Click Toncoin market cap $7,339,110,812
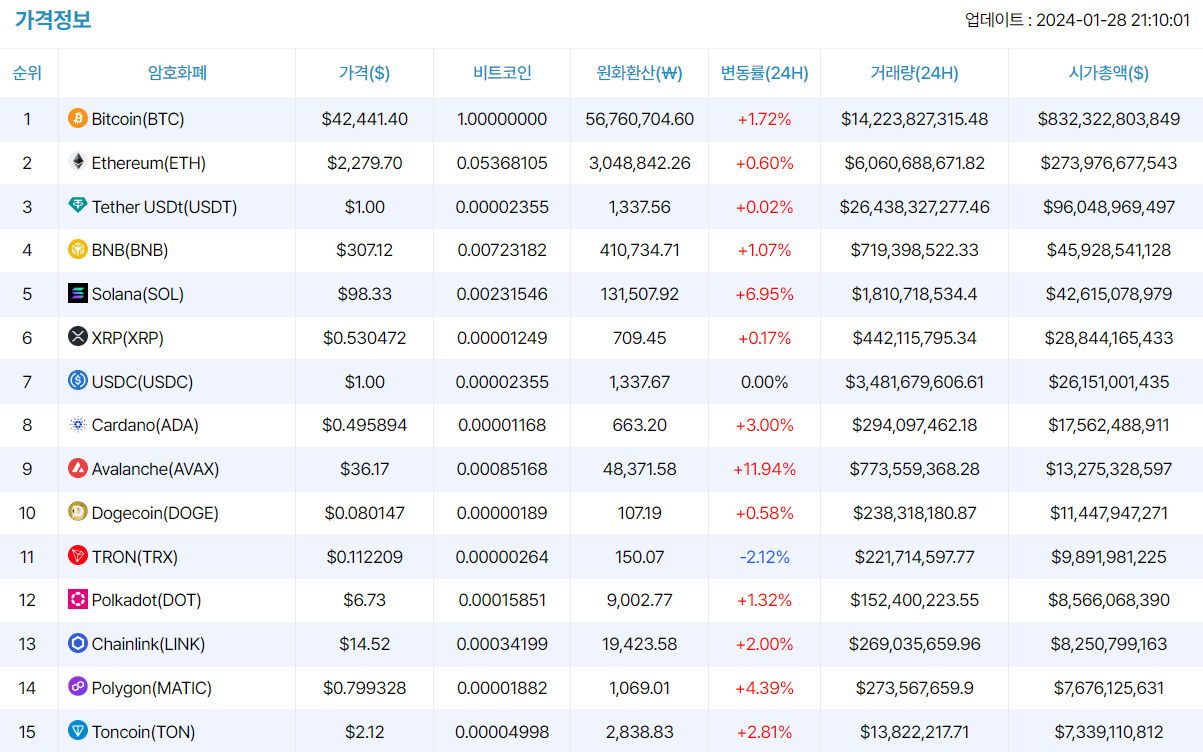The height and width of the screenshot is (752, 1203). pyautogui.click(x=1109, y=732)
